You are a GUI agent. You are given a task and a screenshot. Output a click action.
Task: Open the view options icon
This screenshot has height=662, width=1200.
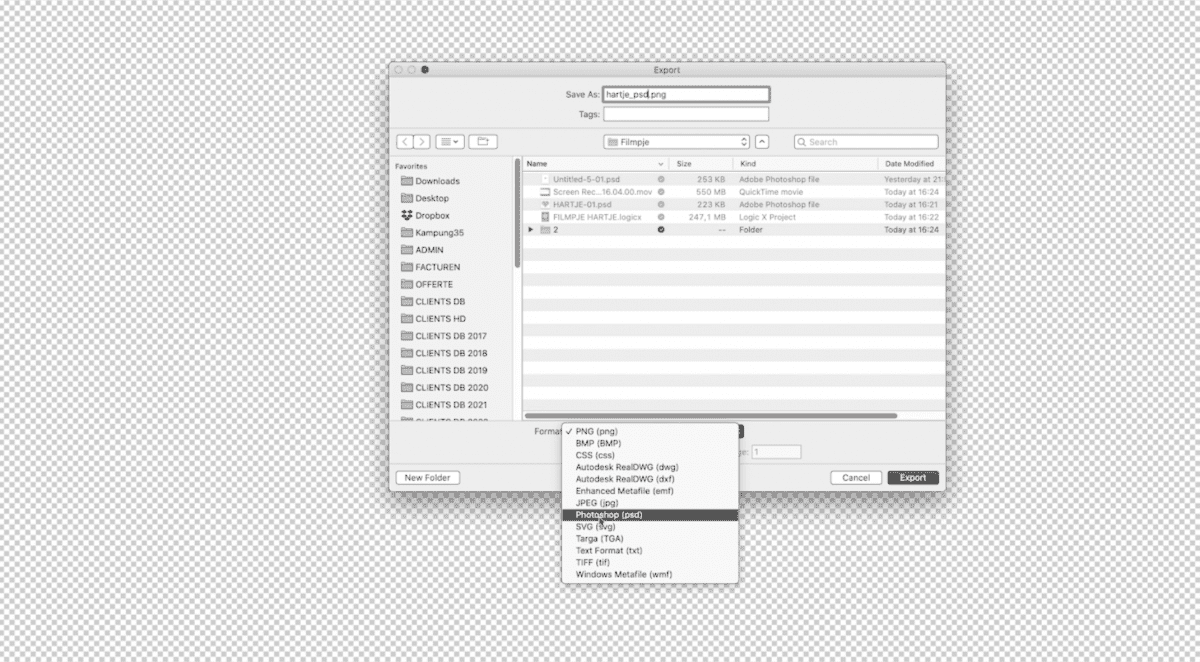tap(449, 141)
